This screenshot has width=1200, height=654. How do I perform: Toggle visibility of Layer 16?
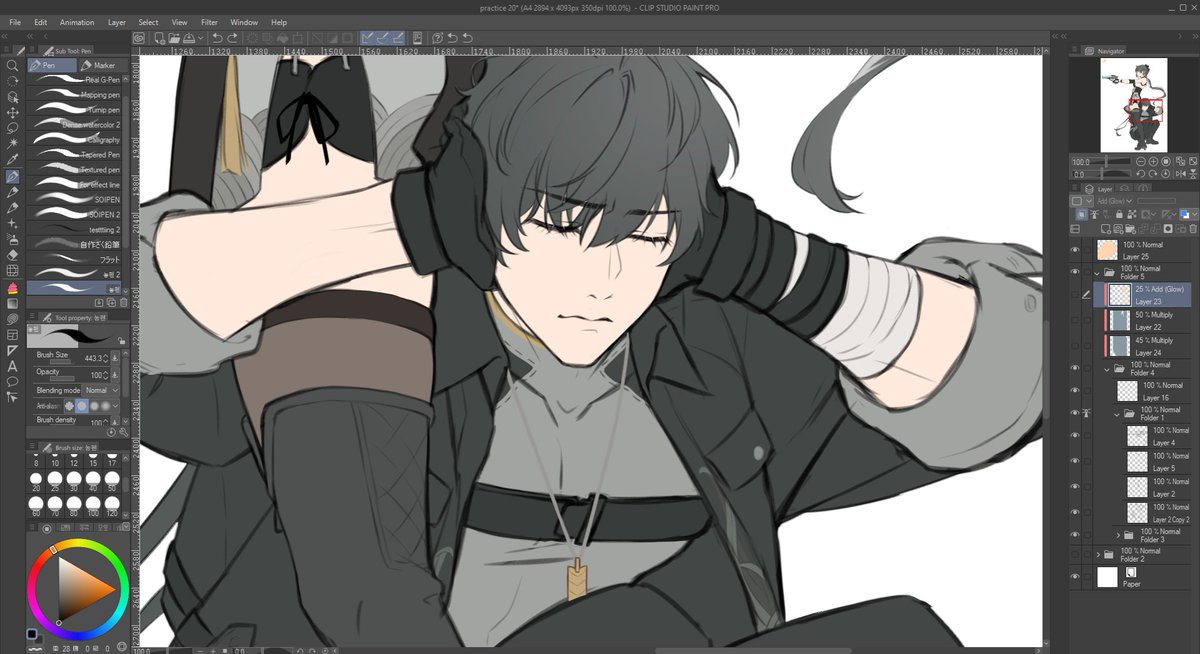click(x=1075, y=391)
